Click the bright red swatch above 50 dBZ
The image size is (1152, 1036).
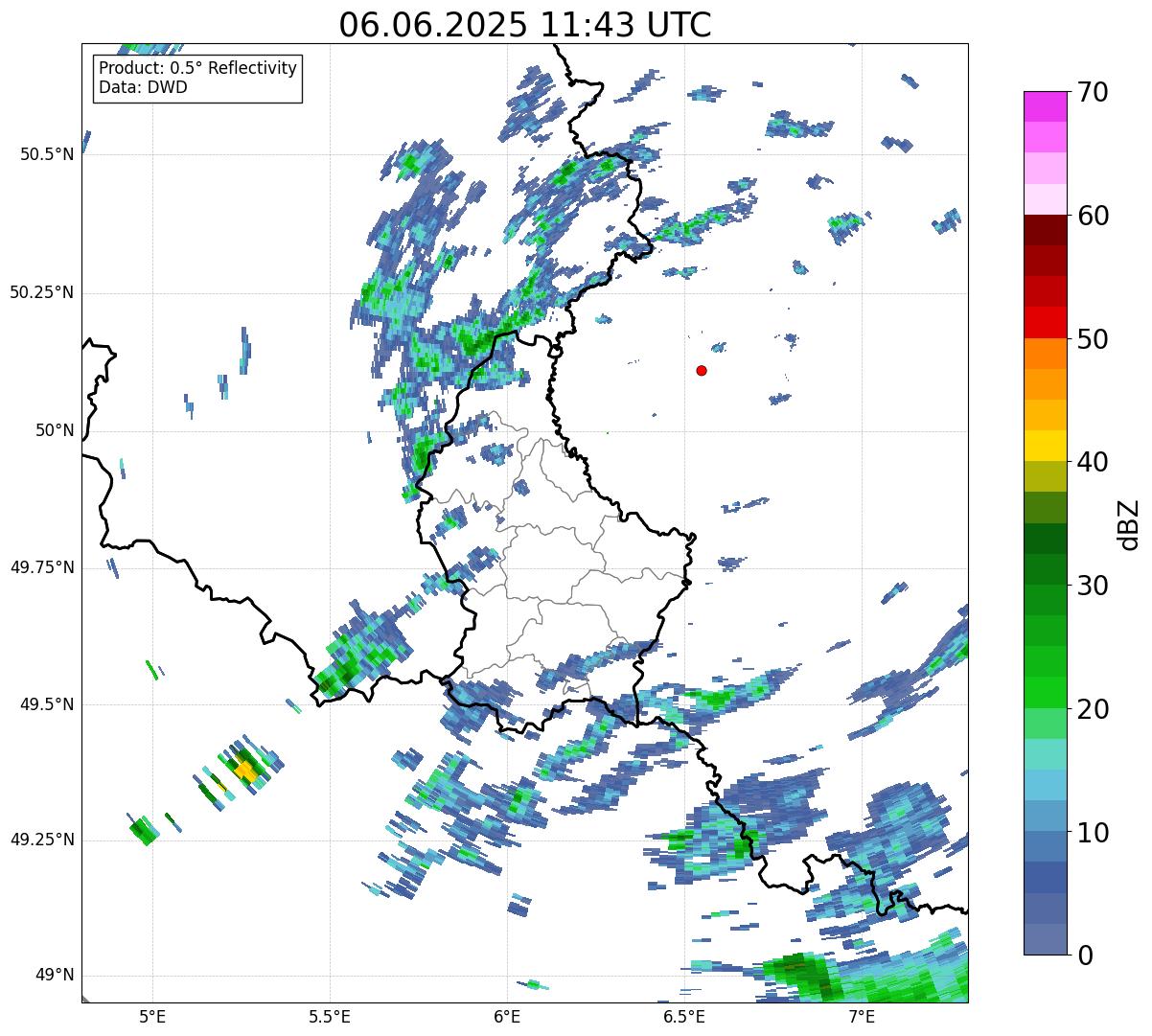point(1046,322)
